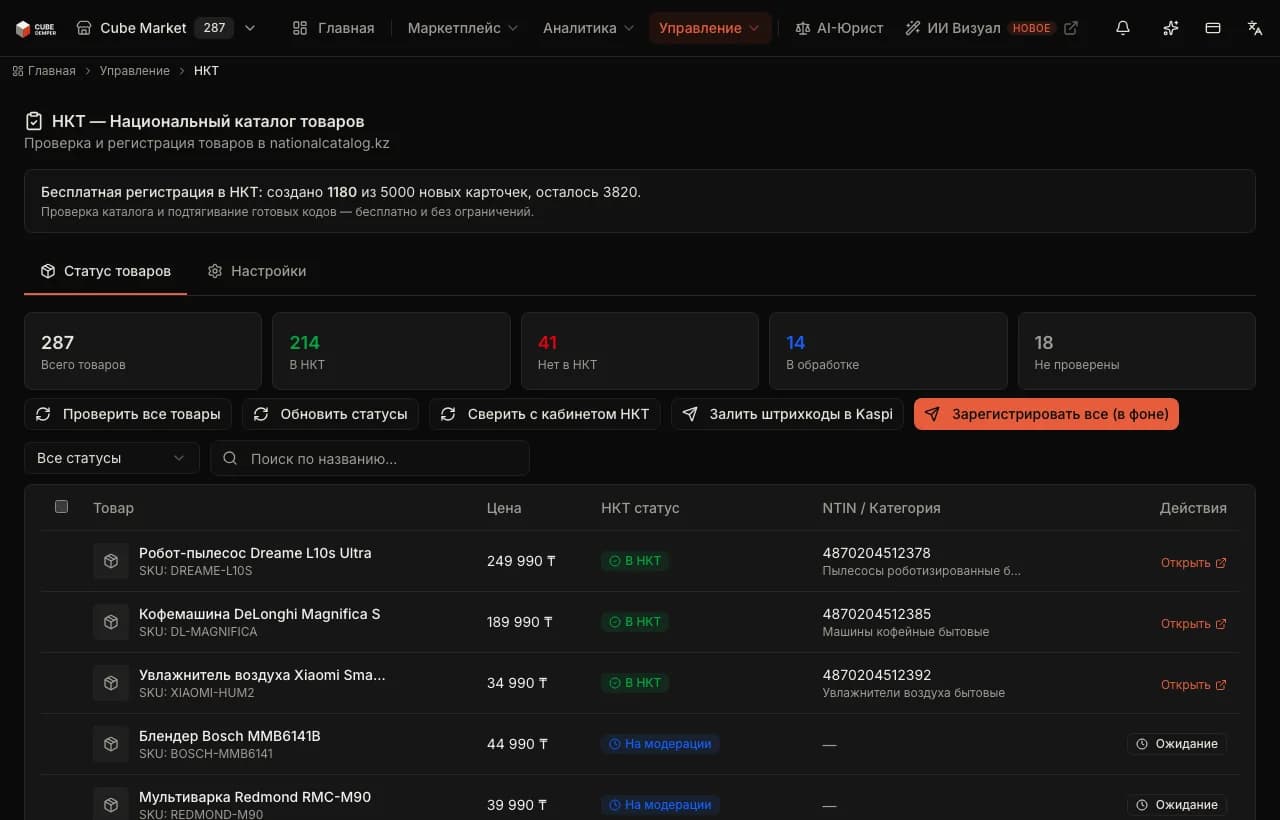
Task: Switch to the Статус товаров tab
Action: 105,271
